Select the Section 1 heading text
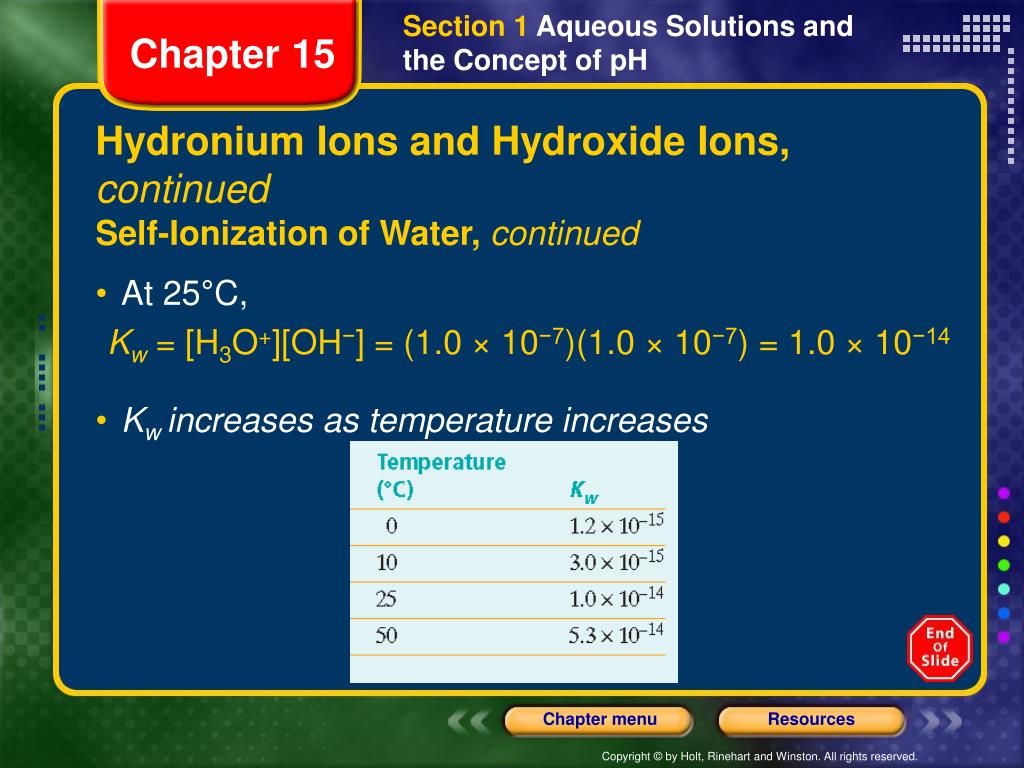Image resolution: width=1024 pixels, height=768 pixels. [628, 43]
